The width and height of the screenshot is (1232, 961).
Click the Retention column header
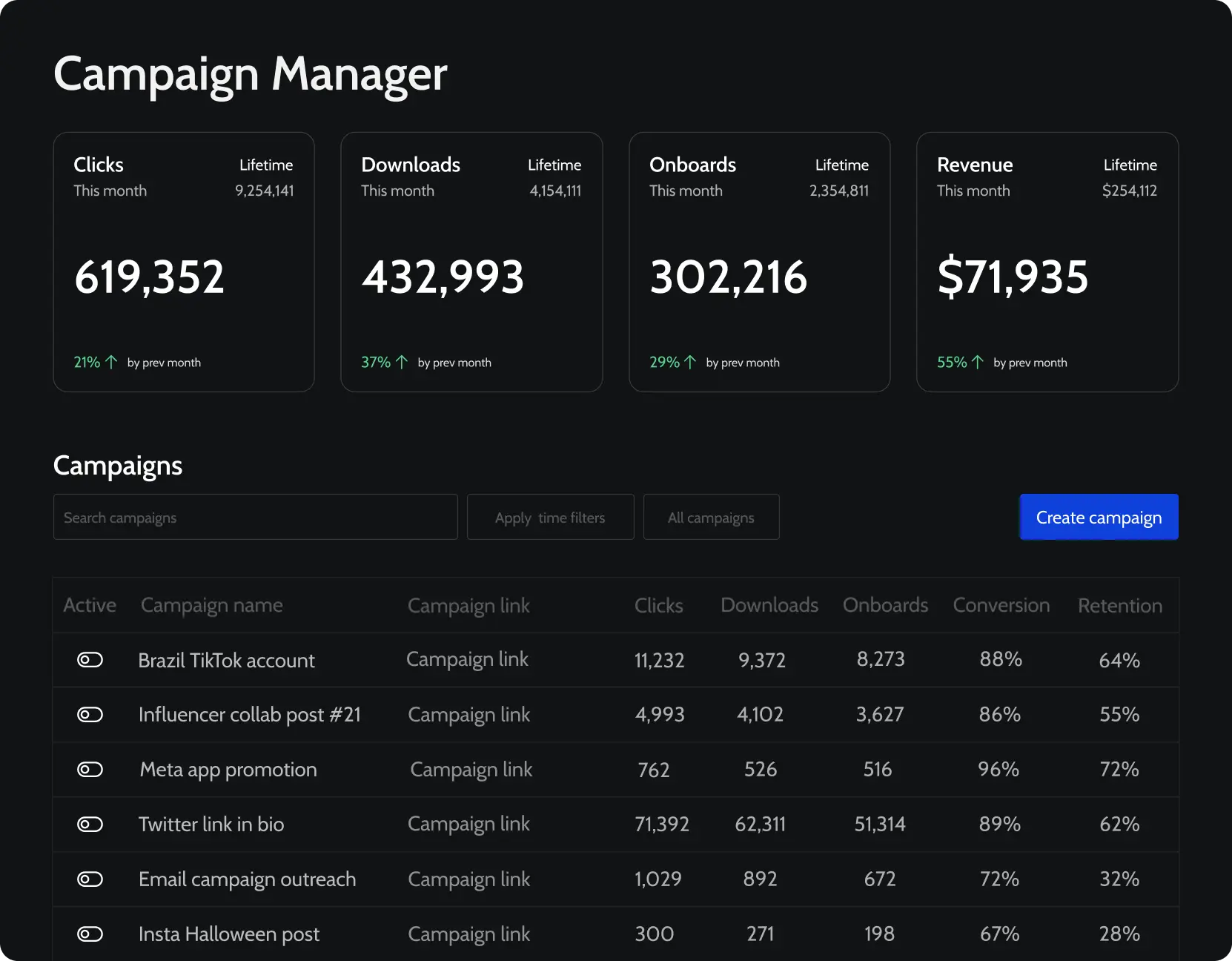(1119, 605)
